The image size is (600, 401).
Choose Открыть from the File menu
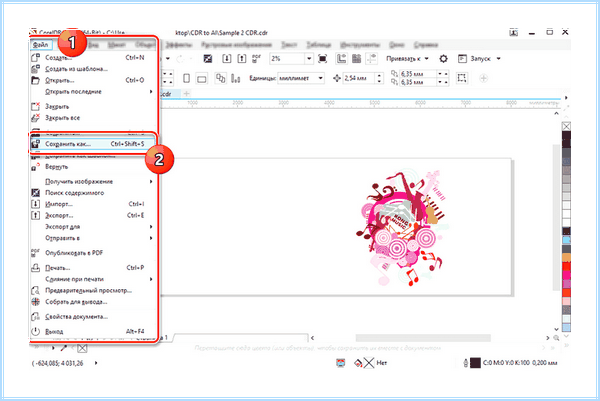point(93,80)
